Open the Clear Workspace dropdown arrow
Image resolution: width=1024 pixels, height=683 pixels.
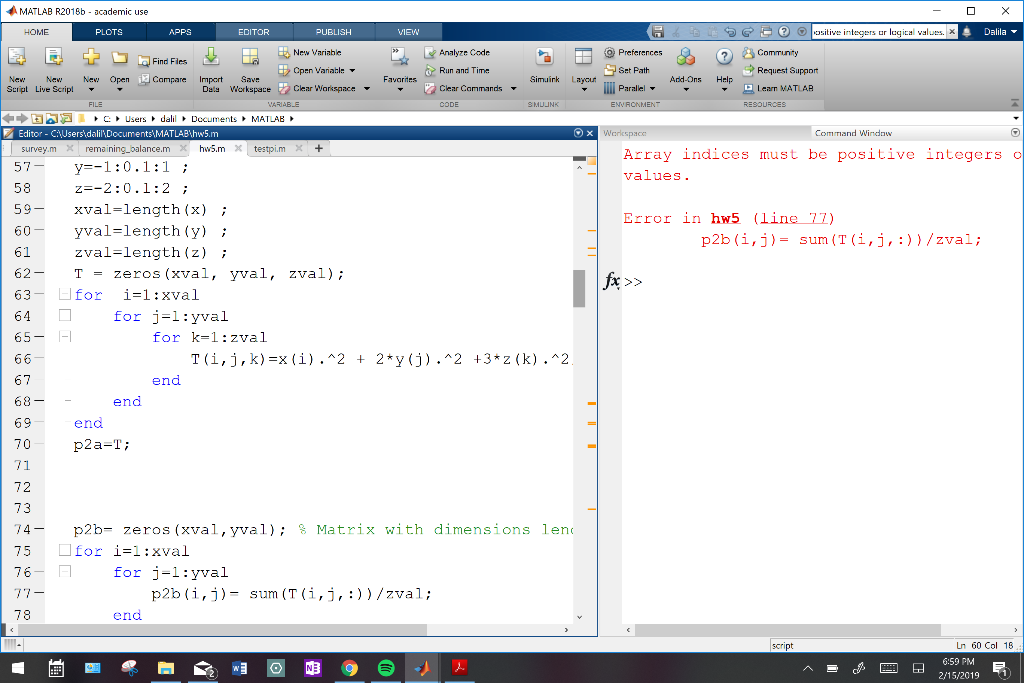pyautogui.click(x=365, y=88)
